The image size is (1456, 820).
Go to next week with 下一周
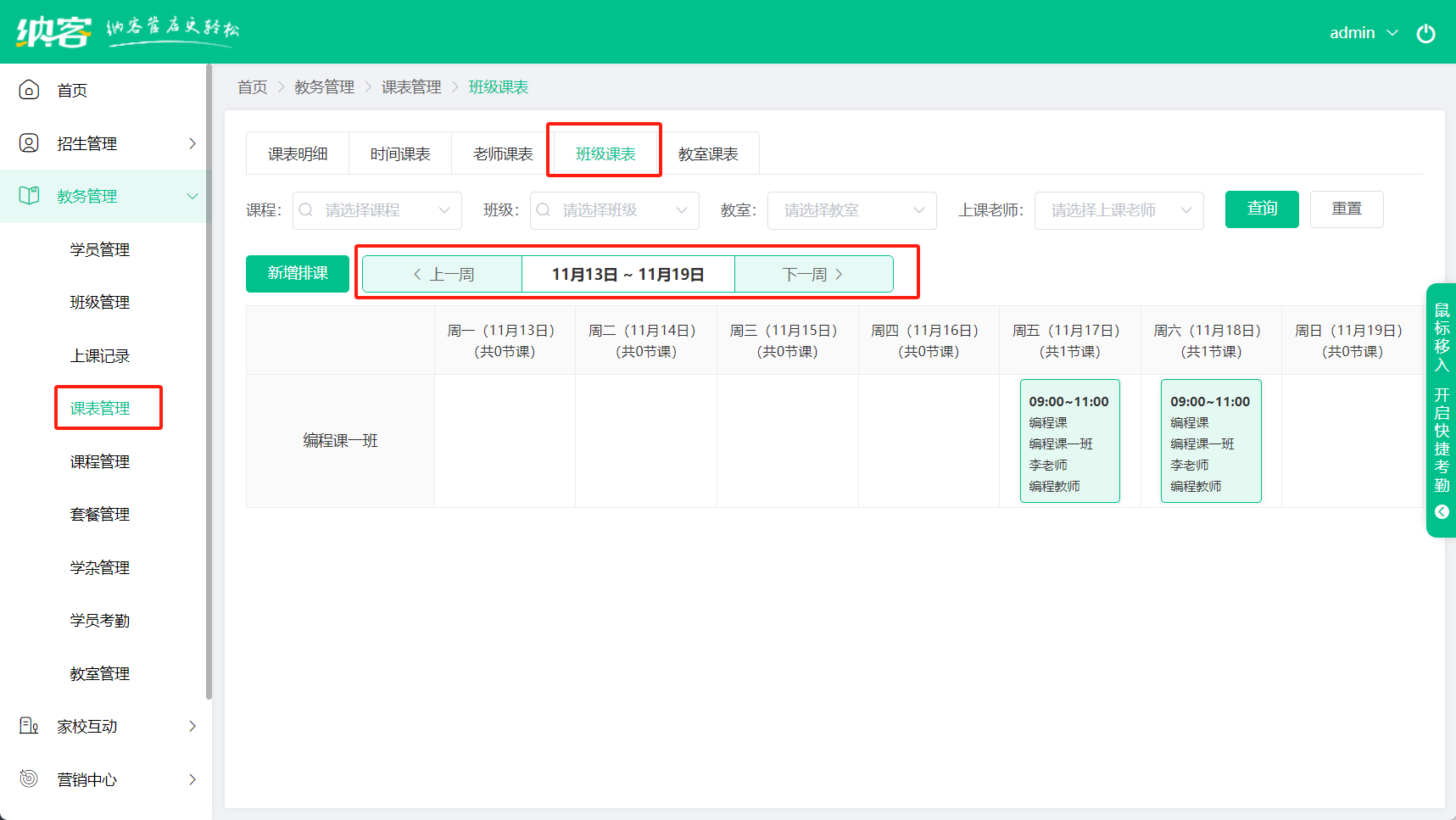tap(813, 274)
